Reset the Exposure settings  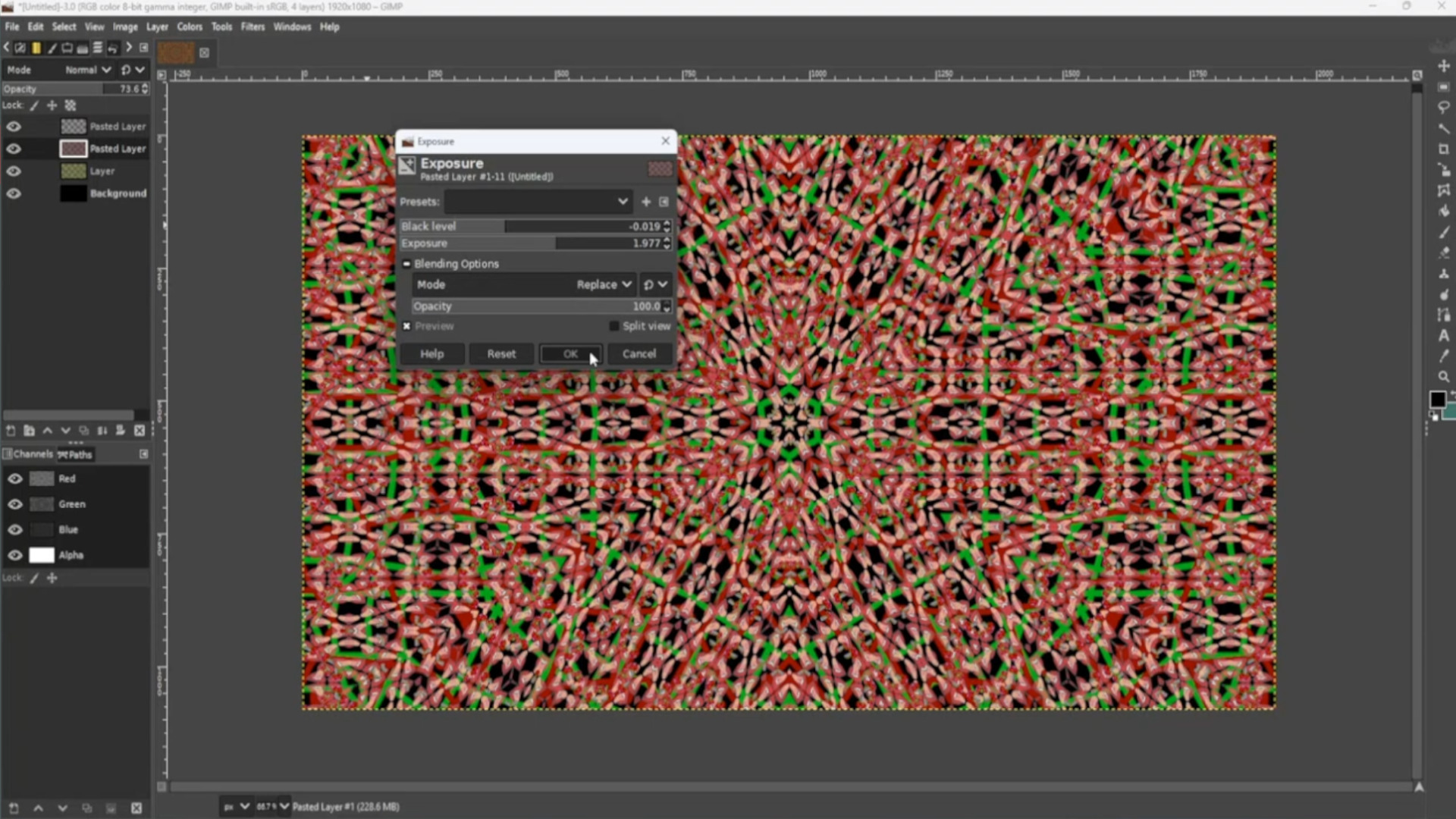point(501,354)
